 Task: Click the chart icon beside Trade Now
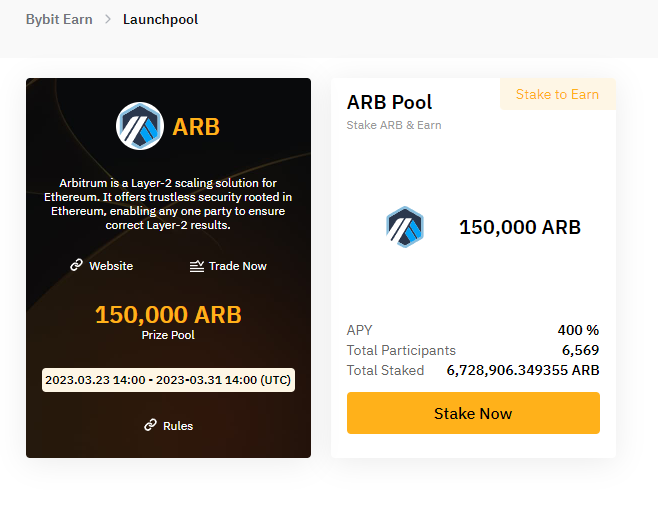click(x=197, y=266)
